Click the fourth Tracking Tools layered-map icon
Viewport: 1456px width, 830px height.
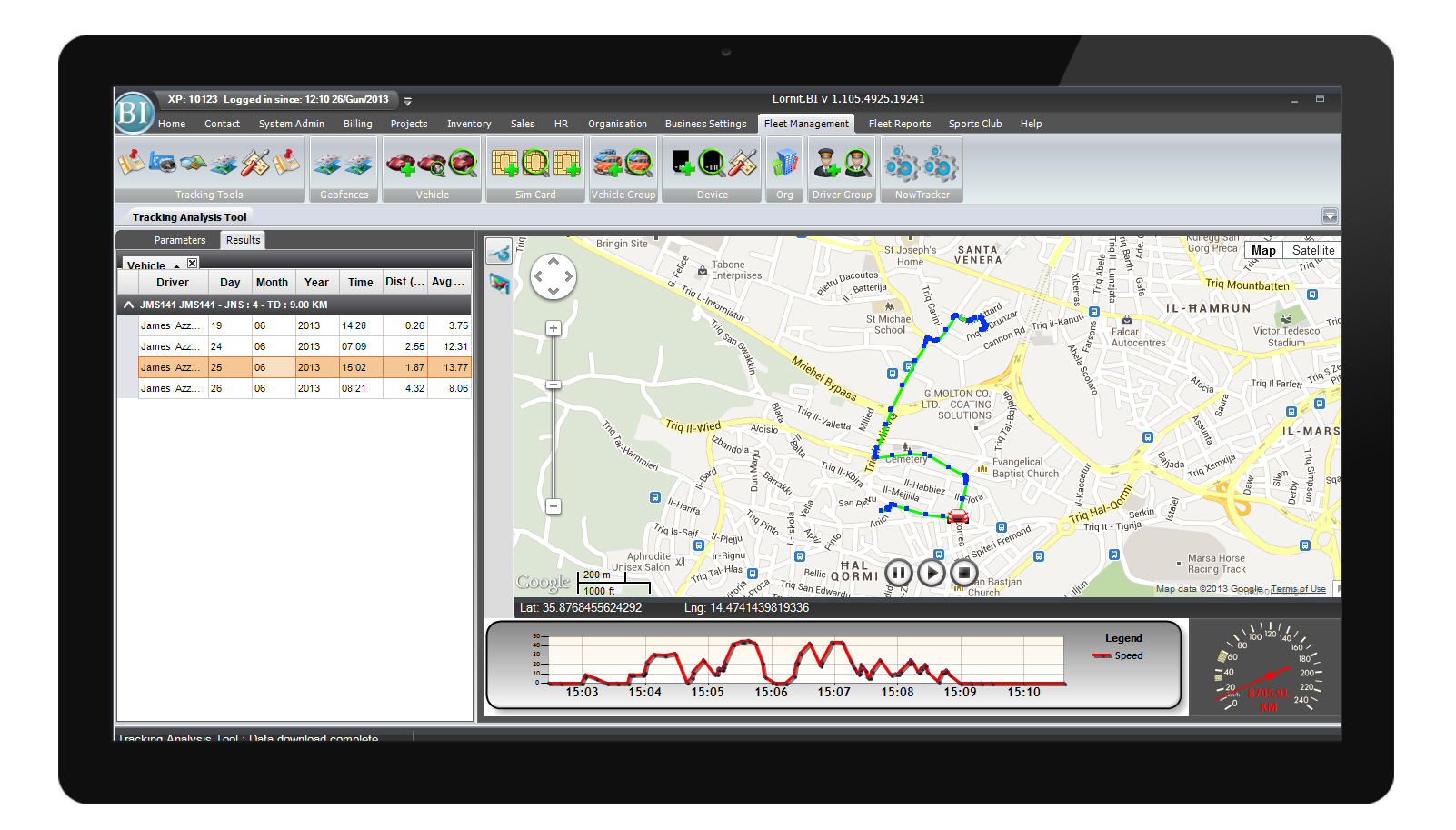(224, 164)
